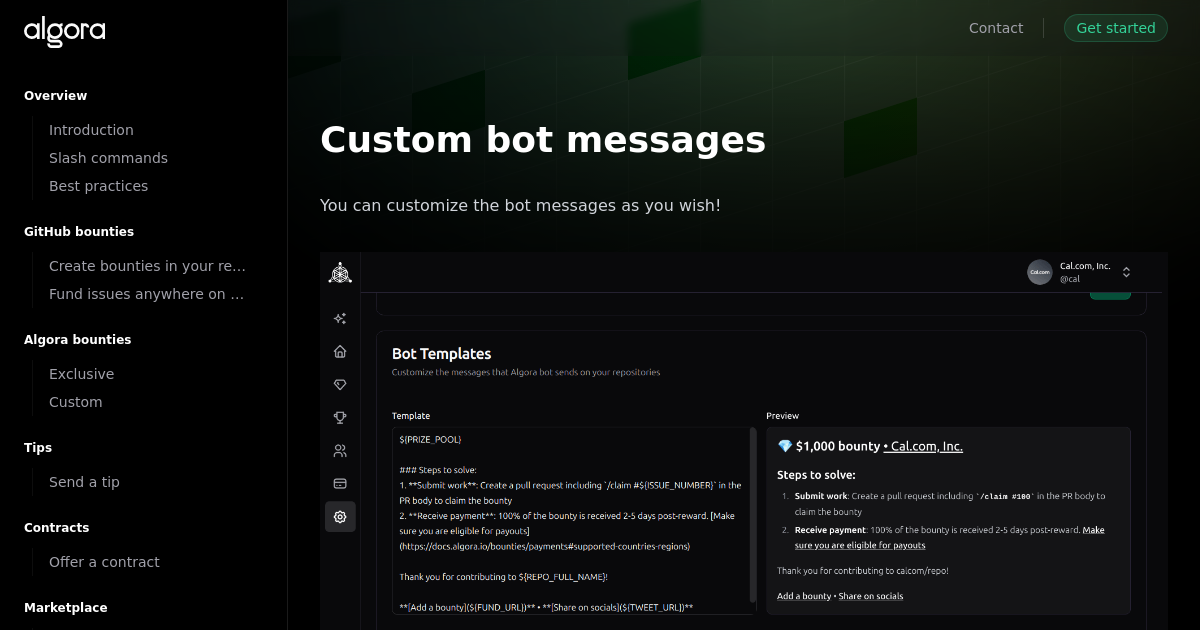Open the Settings gear in the app sidebar
The height and width of the screenshot is (630, 1200).
(x=340, y=517)
